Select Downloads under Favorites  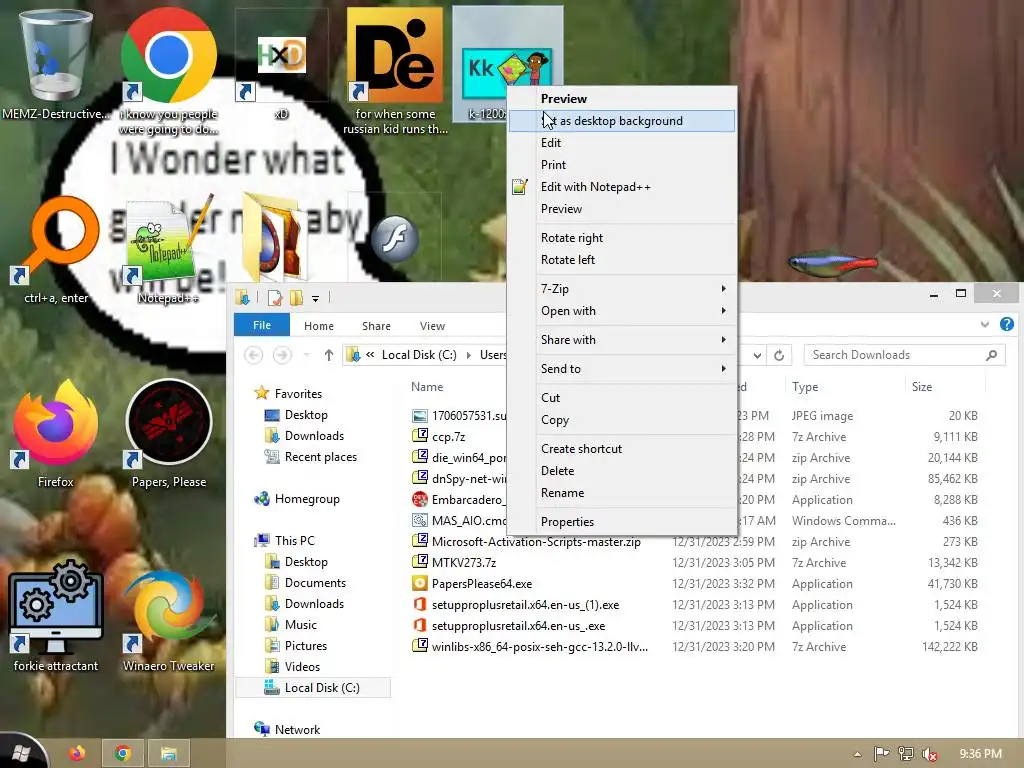(304, 436)
